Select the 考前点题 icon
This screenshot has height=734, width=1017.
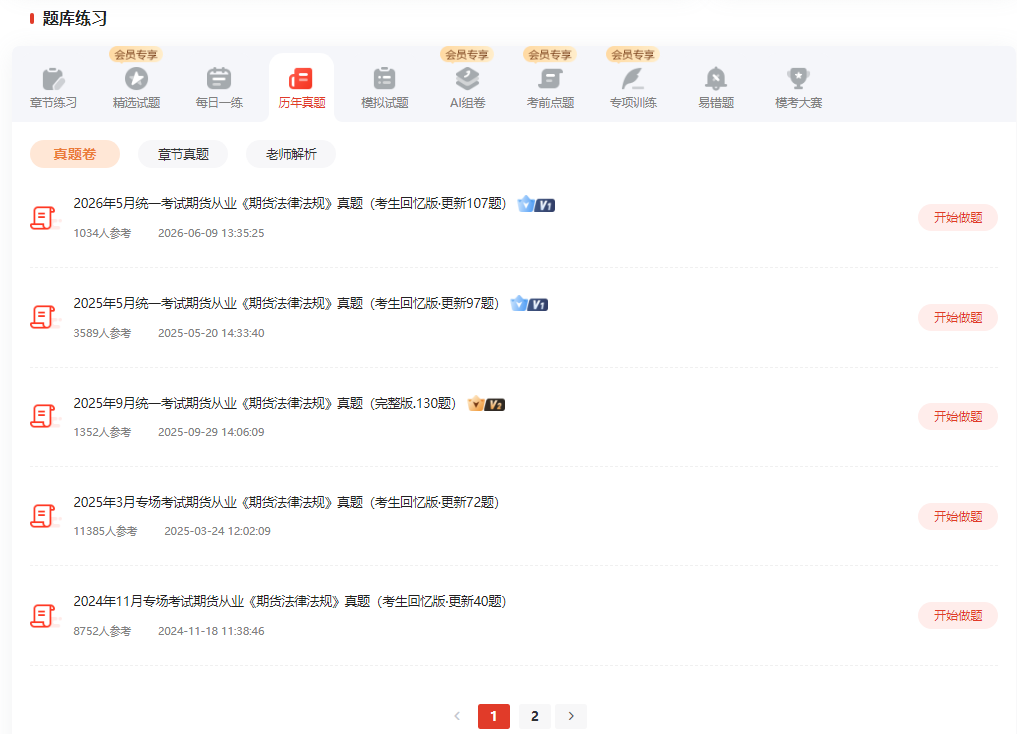[550, 79]
